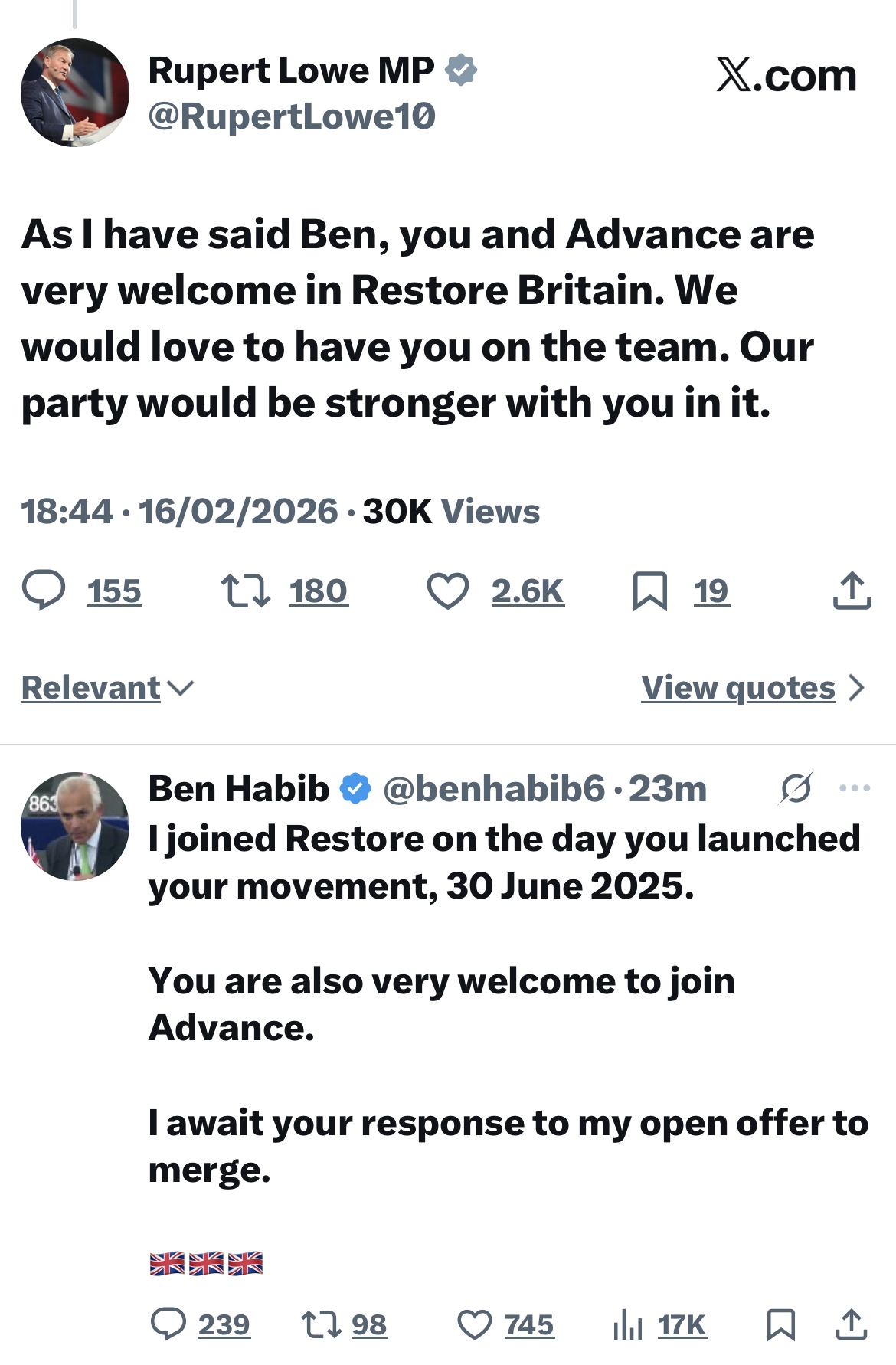Open Rupert Lowe's profile picture

pos(75,93)
